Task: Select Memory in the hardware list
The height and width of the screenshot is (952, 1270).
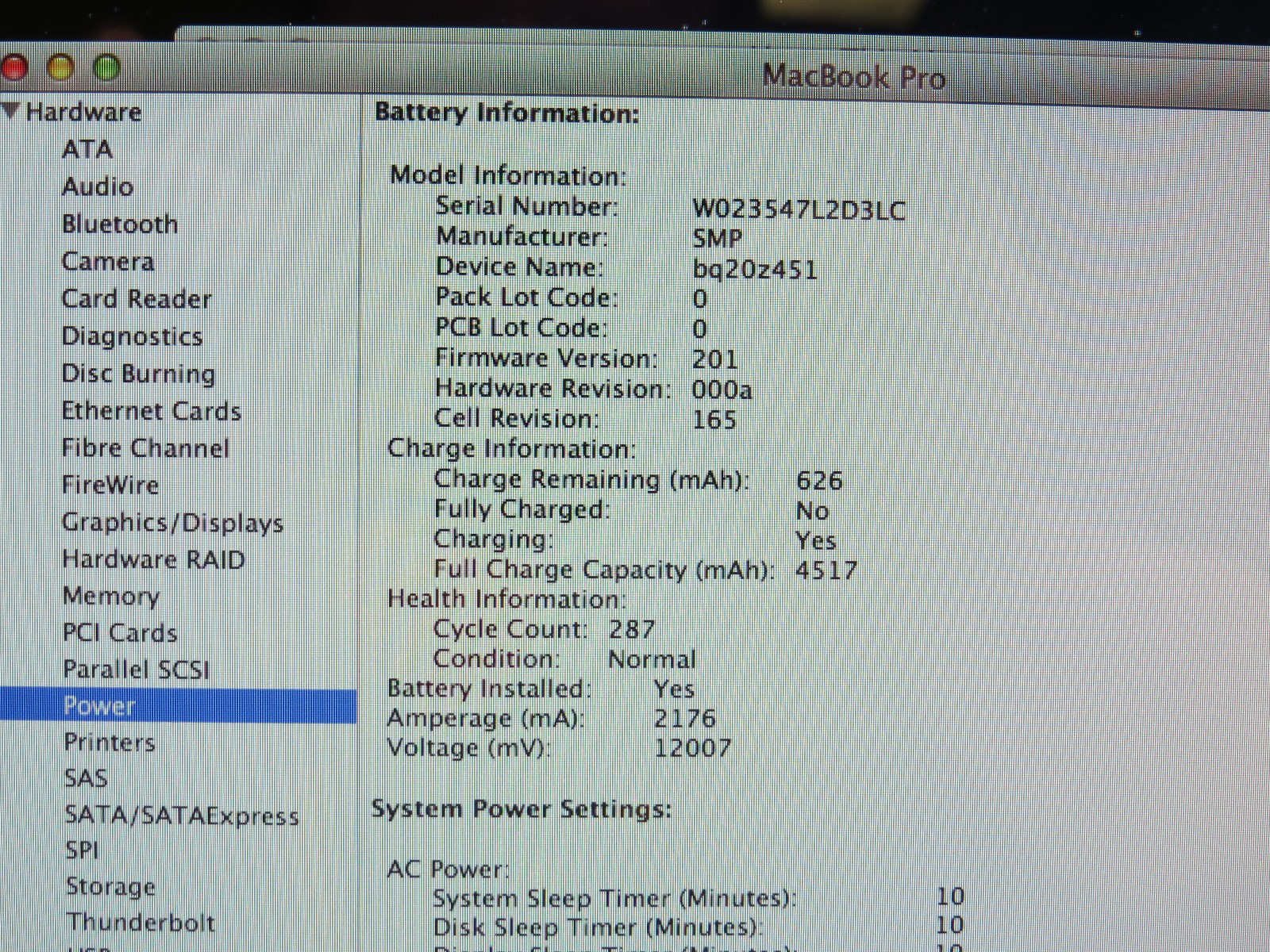Action: pyautogui.click(x=111, y=597)
